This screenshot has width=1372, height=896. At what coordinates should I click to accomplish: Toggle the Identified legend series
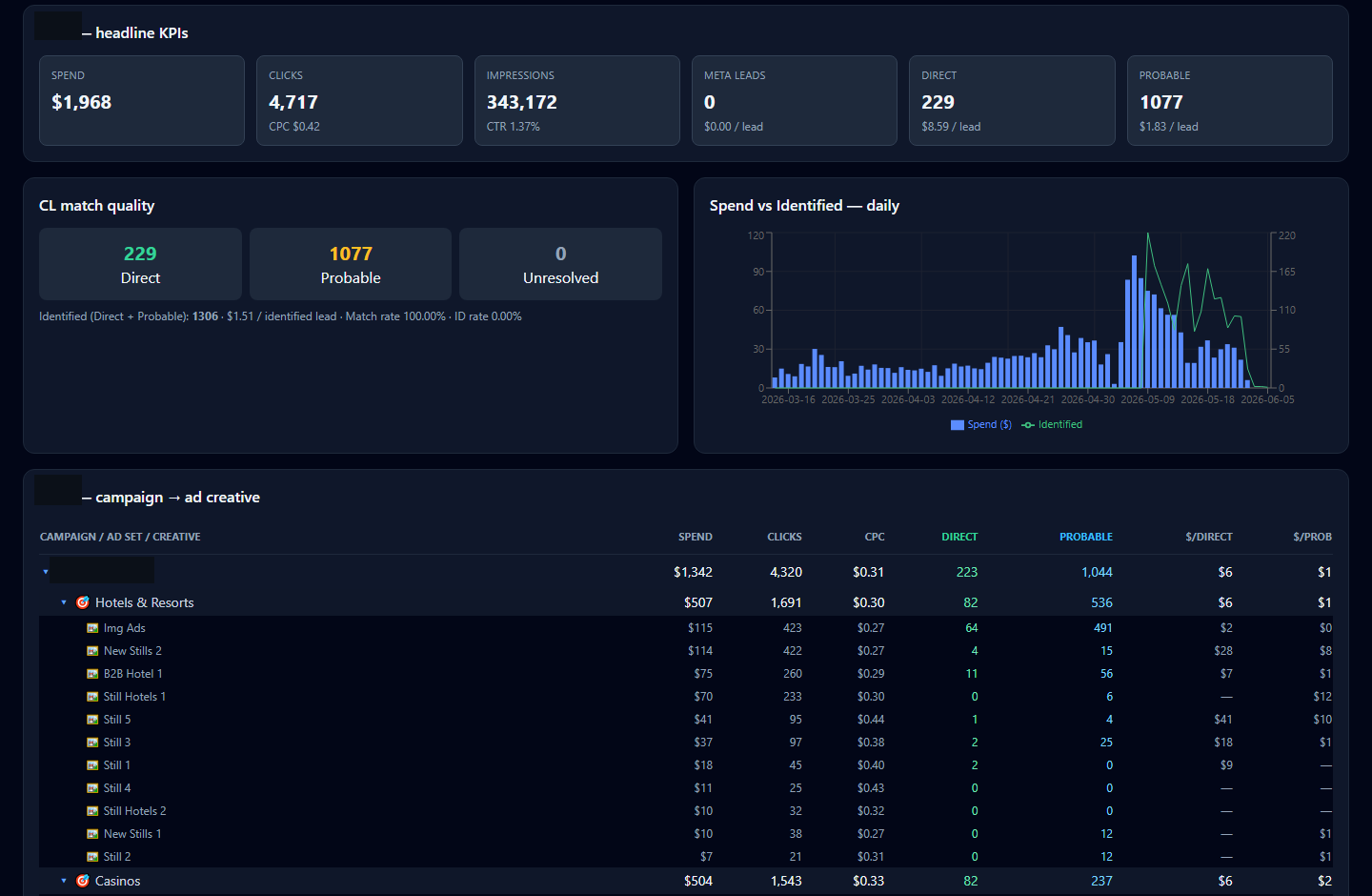(x=1052, y=425)
